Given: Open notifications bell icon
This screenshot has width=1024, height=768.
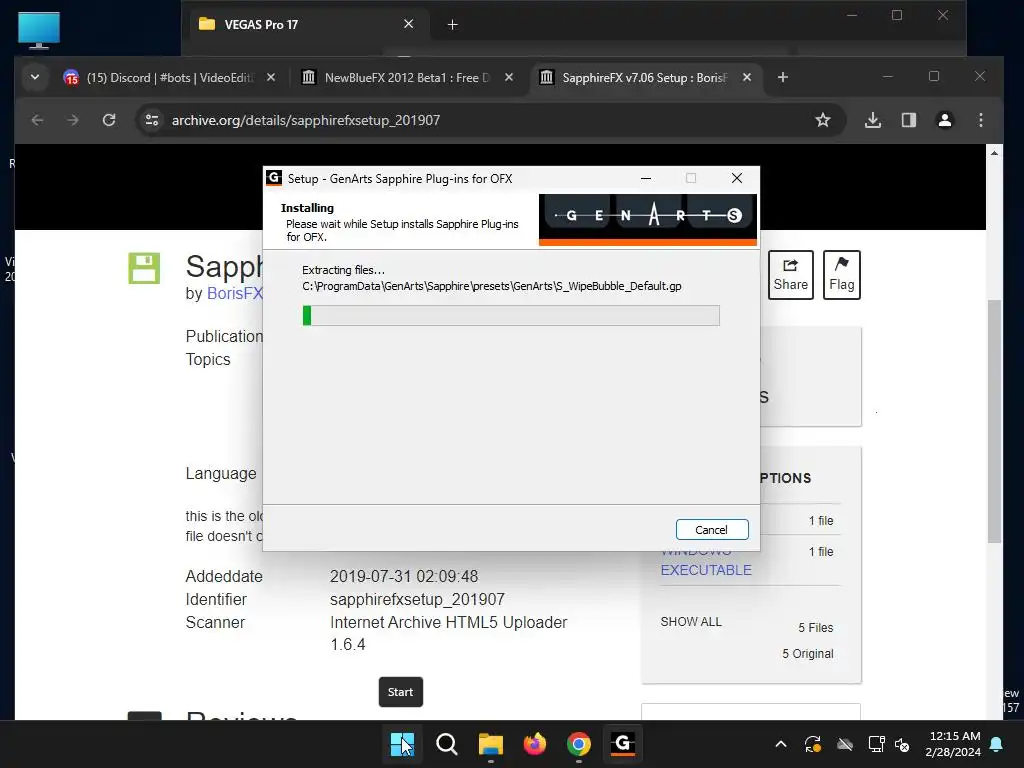Looking at the screenshot, I should pos(997,744).
